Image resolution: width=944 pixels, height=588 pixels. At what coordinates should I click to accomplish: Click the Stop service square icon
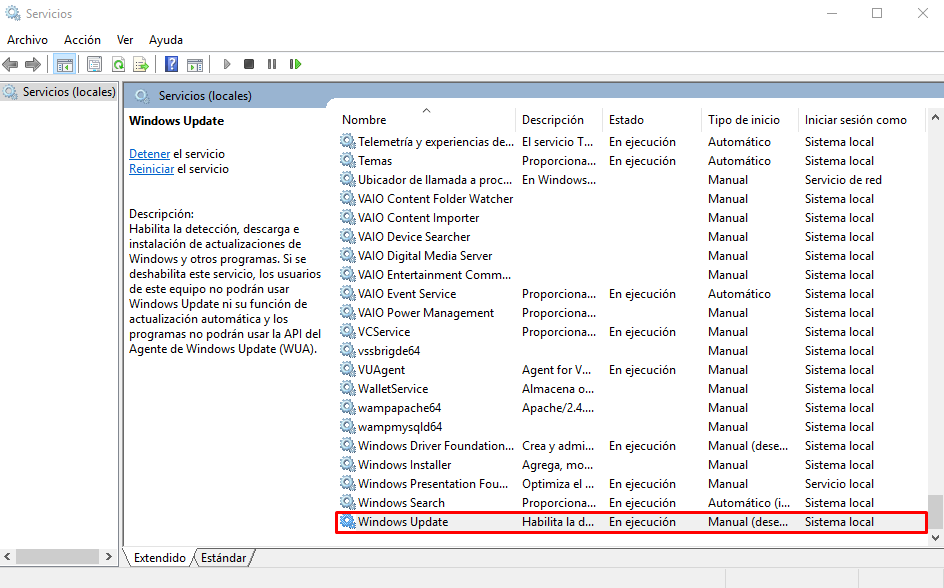[249, 64]
